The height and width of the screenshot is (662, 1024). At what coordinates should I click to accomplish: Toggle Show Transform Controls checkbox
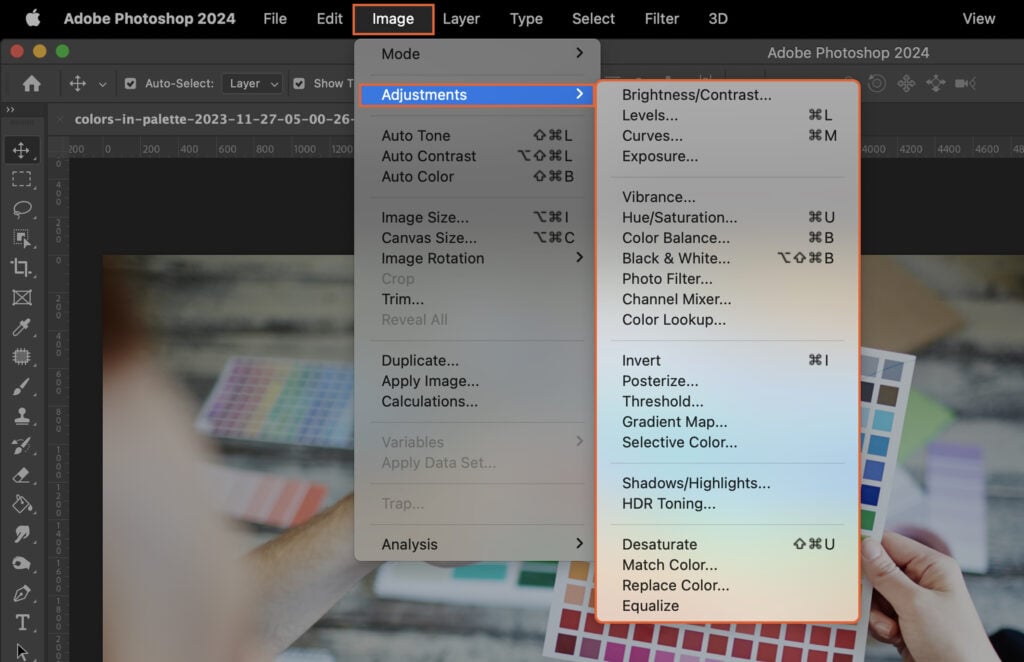[x=298, y=83]
